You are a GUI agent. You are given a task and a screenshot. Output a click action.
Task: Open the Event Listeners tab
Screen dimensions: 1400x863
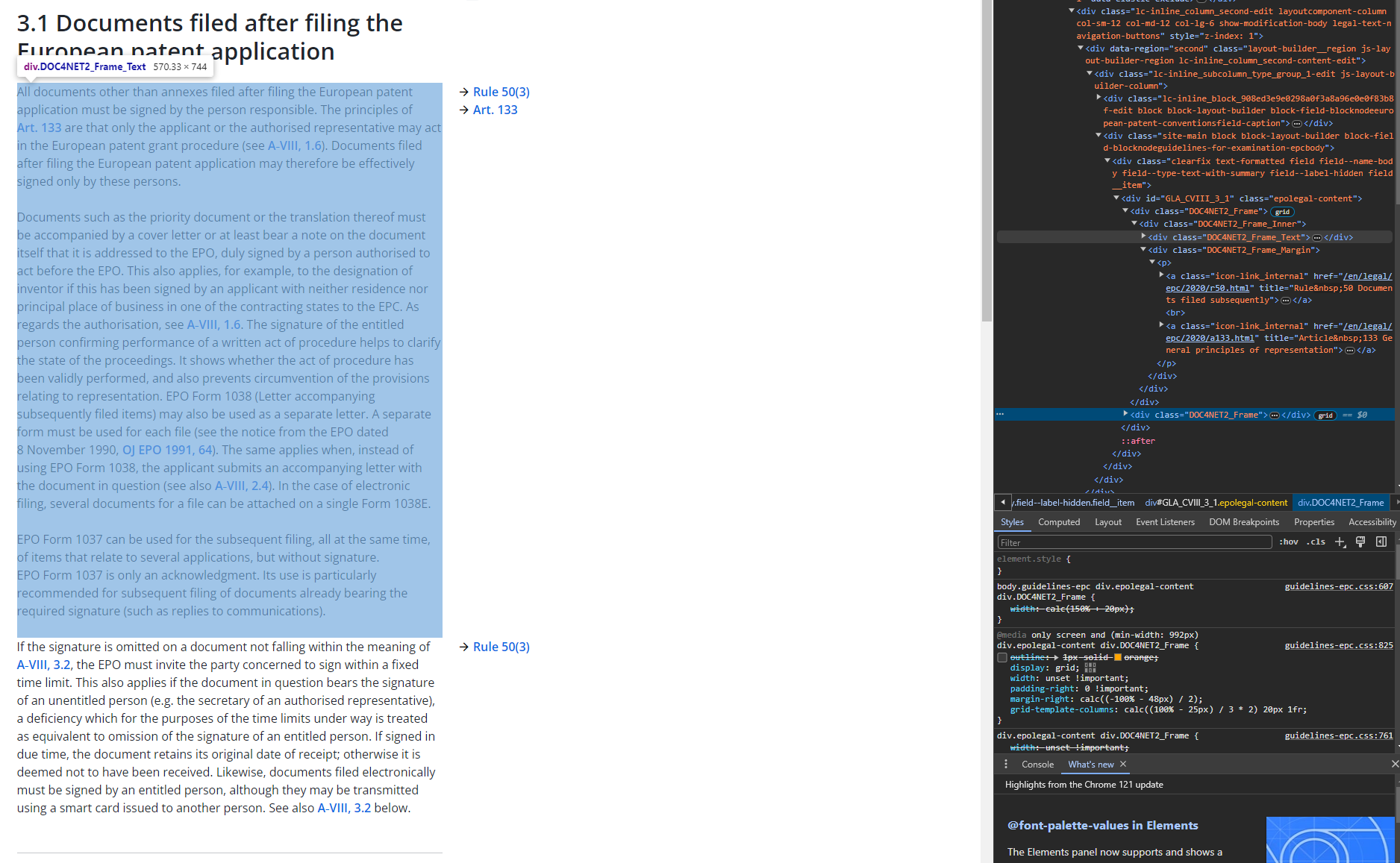1165,522
